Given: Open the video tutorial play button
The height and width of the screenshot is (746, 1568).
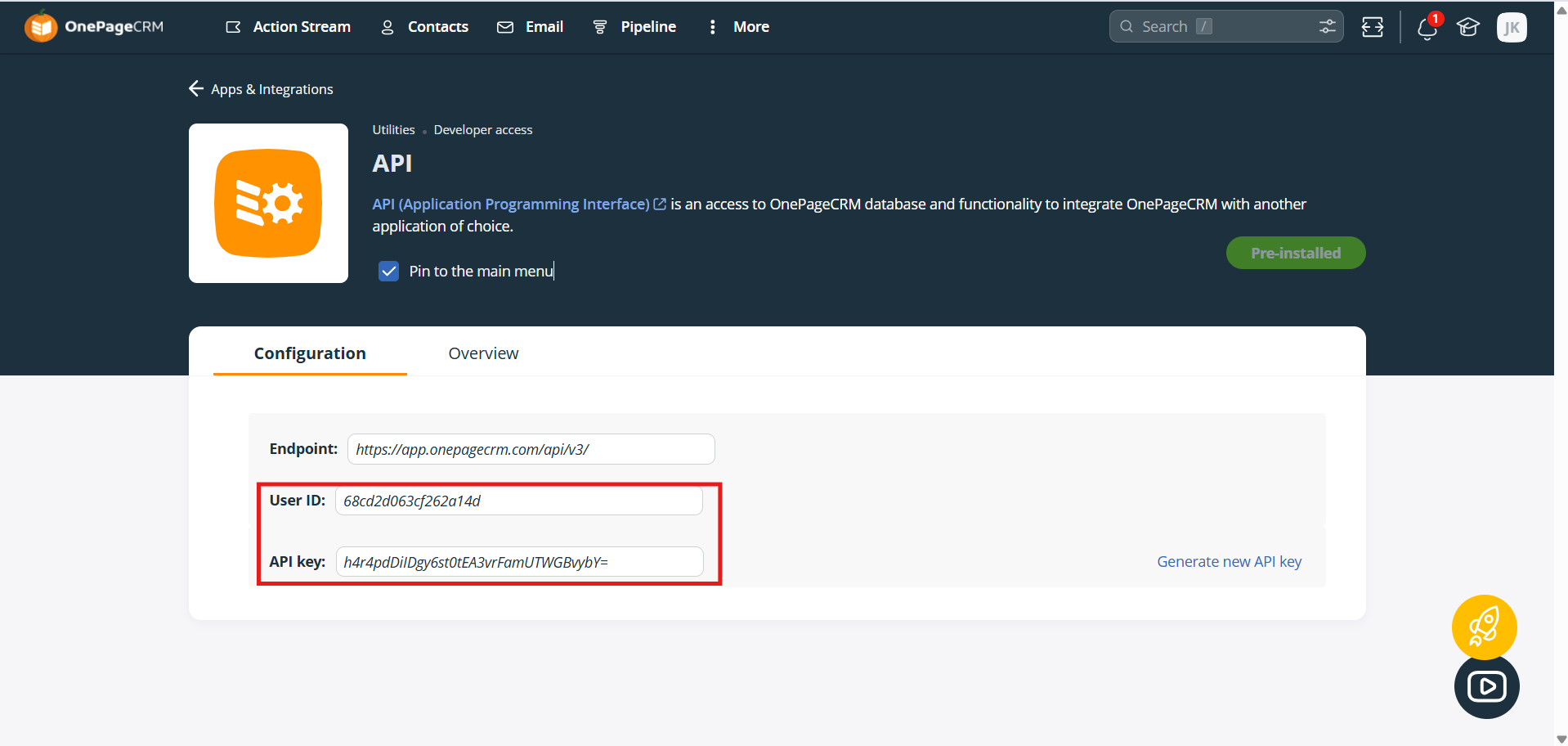Looking at the screenshot, I should pos(1486,686).
